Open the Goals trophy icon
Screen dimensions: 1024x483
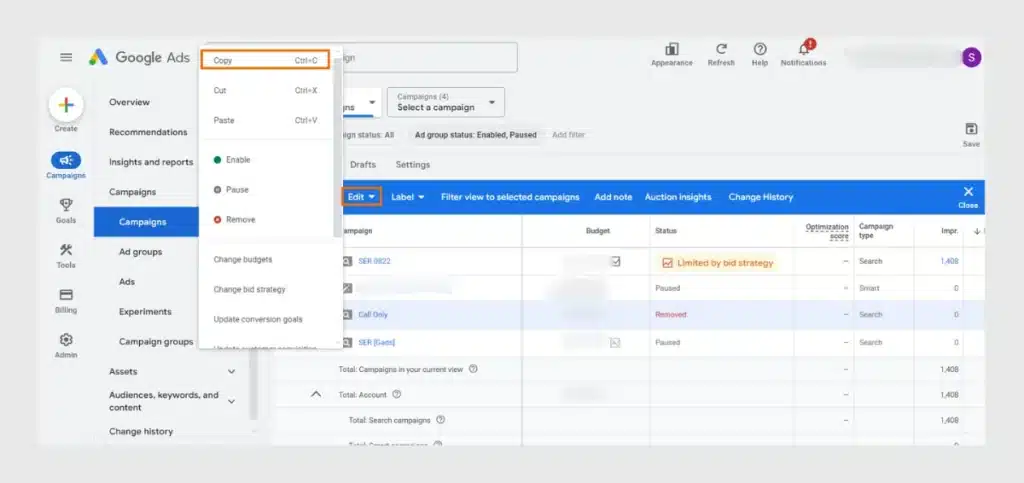point(66,205)
